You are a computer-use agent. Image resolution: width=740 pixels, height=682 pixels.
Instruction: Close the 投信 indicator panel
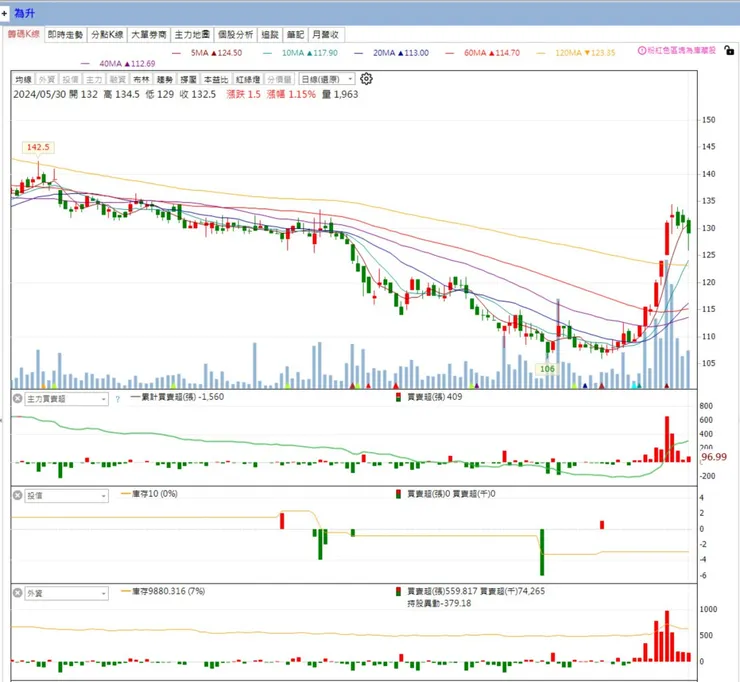click(x=17, y=495)
